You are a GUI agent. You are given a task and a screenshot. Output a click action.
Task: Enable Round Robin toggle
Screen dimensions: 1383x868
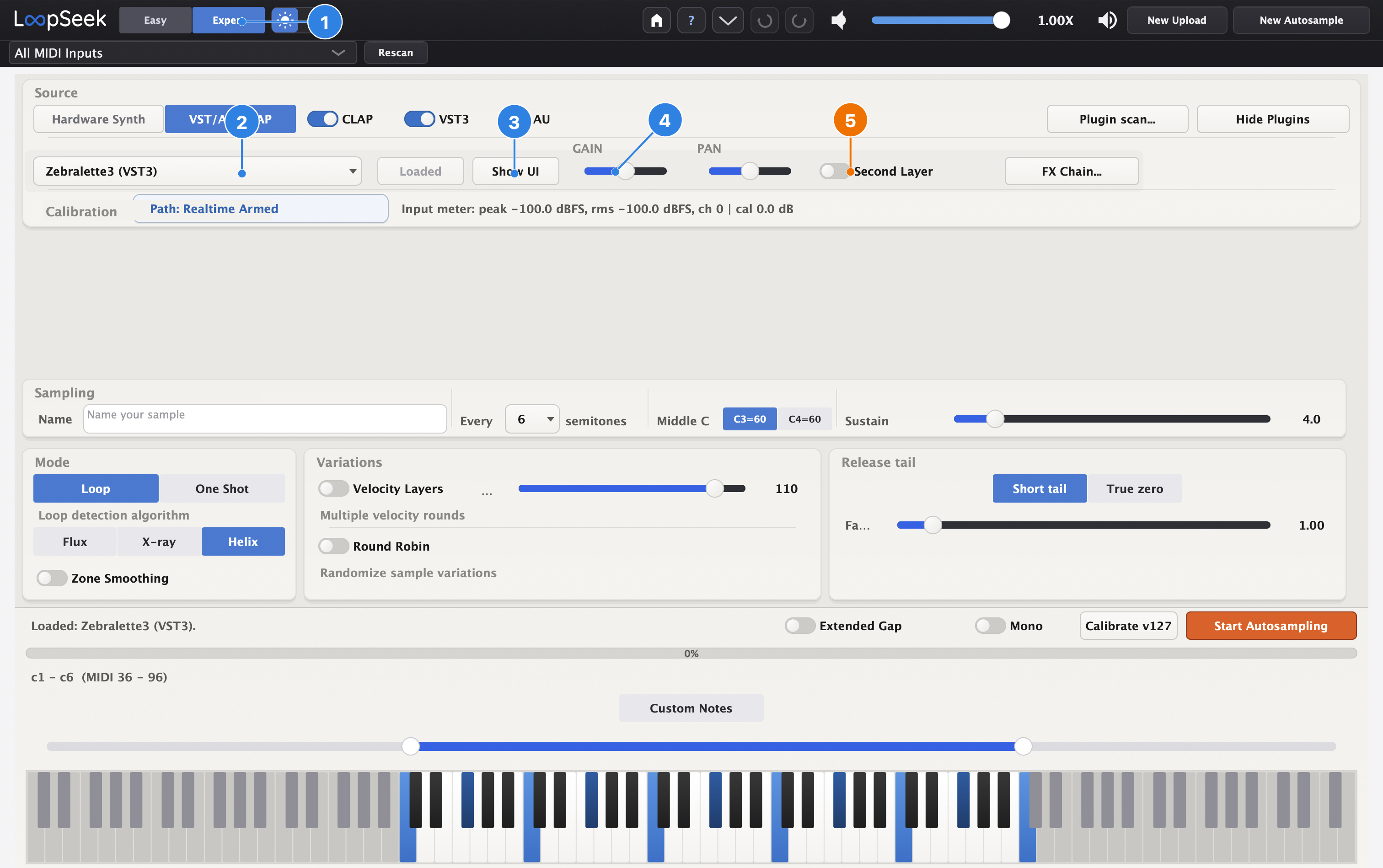point(333,546)
